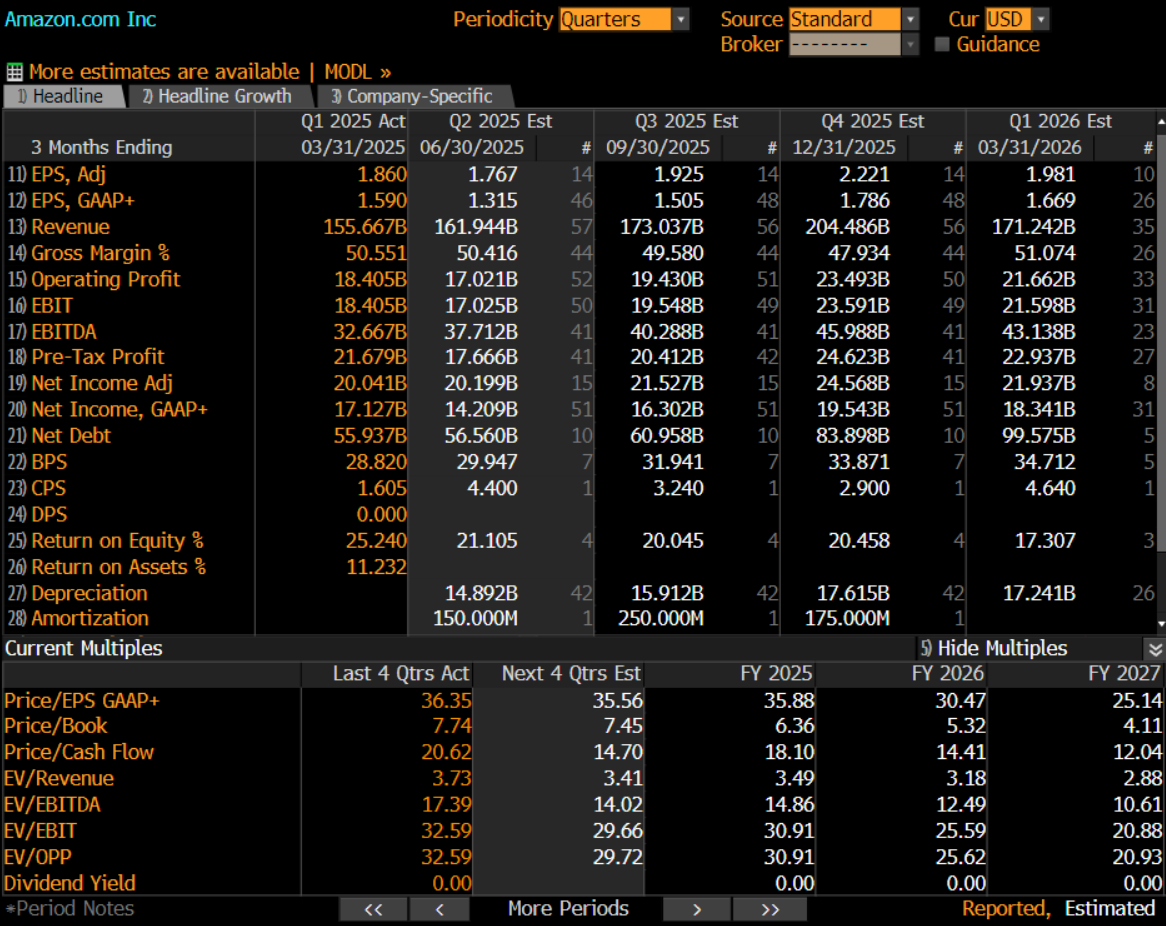The image size is (1166, 926).
Task: Click the grid icon beside More estimates
Action: coord(14,72)
